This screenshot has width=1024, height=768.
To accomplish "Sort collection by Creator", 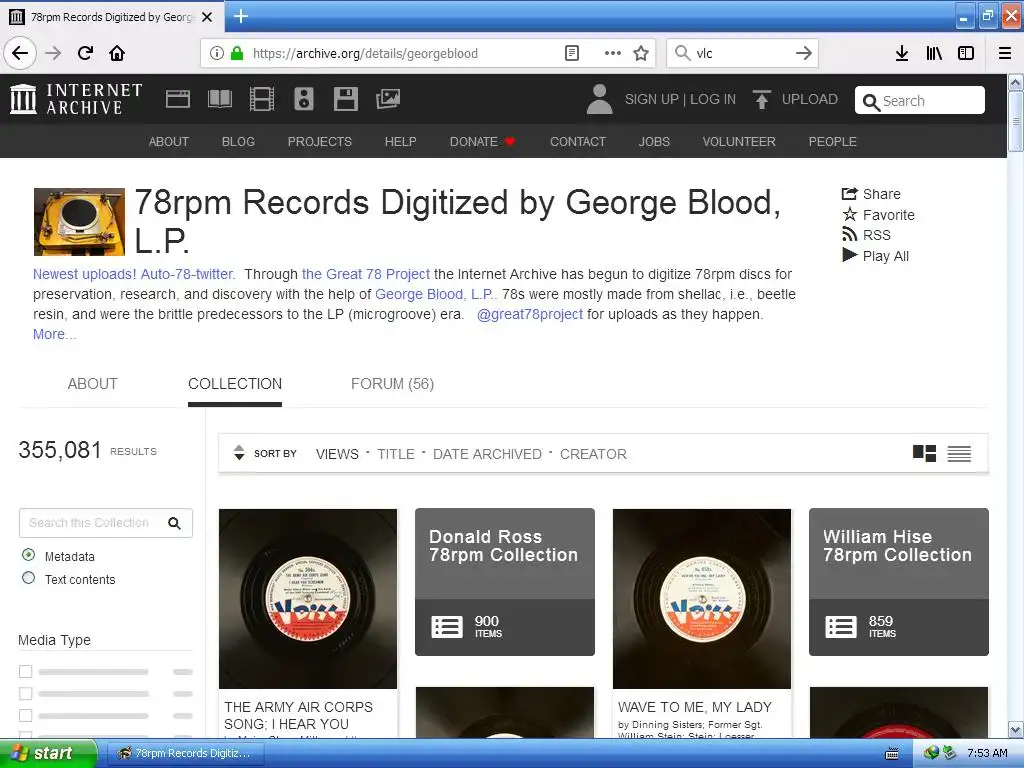I will [x=593, y=454].
